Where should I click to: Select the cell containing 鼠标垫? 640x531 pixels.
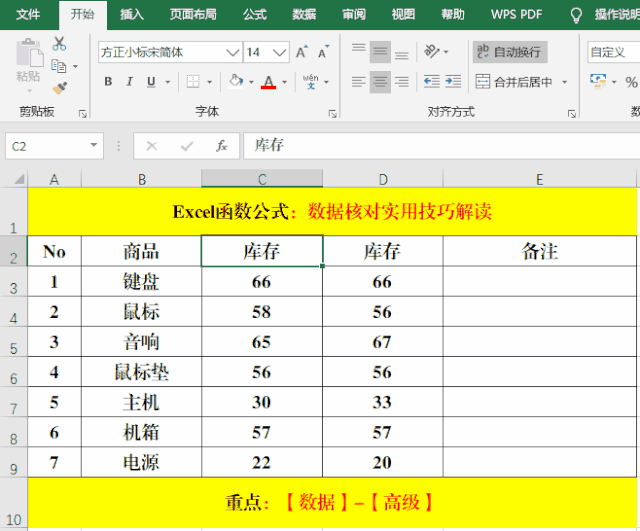click(141, 372)
